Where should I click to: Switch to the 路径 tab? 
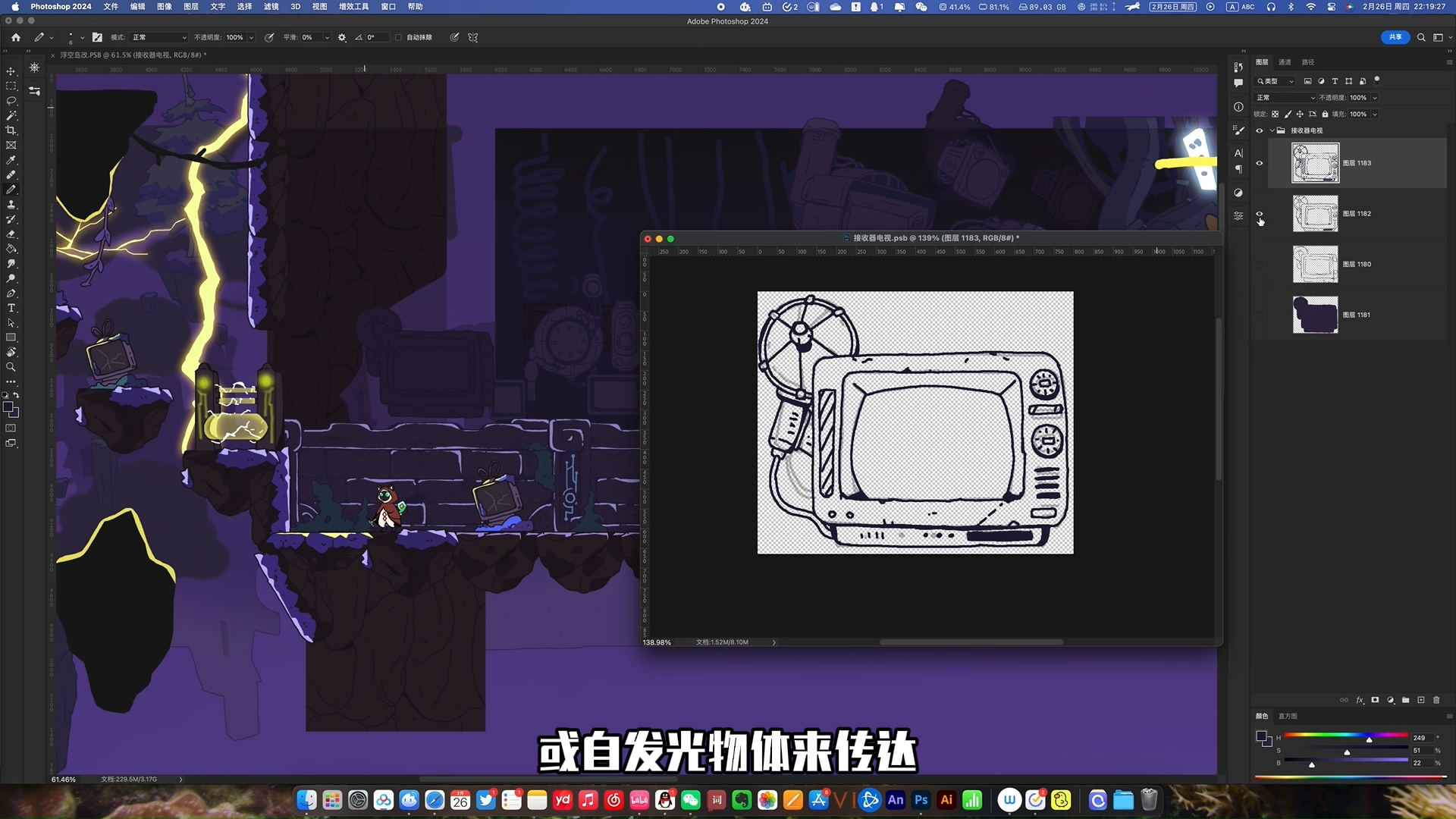click(x=1308, y=62)
